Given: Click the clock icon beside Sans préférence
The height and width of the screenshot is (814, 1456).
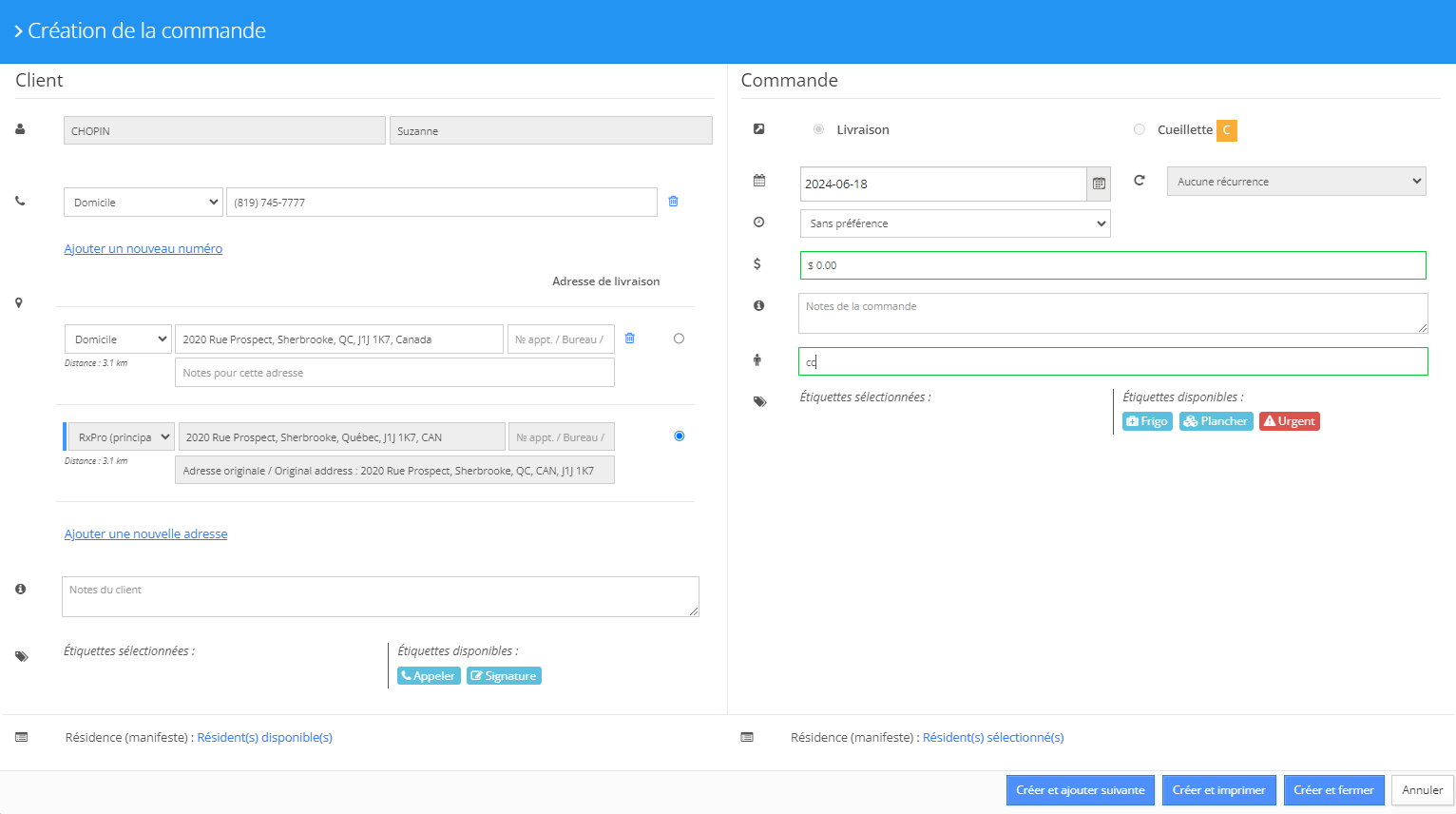Looking at the screenshot, I should [758, 222].
